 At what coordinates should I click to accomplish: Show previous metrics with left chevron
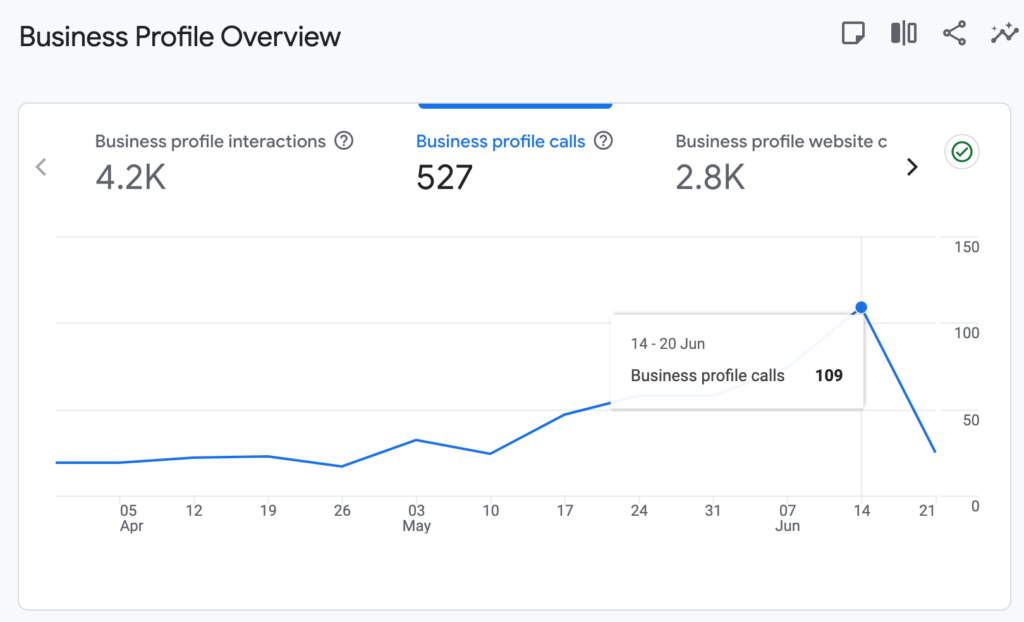(x=41, y=167)
